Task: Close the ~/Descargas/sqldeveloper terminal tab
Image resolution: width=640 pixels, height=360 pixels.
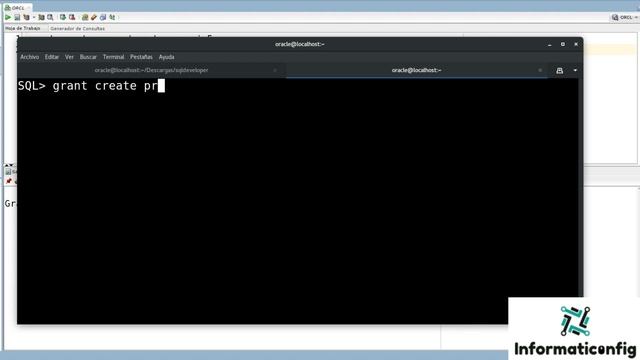Action: click(x=275, y=70)
